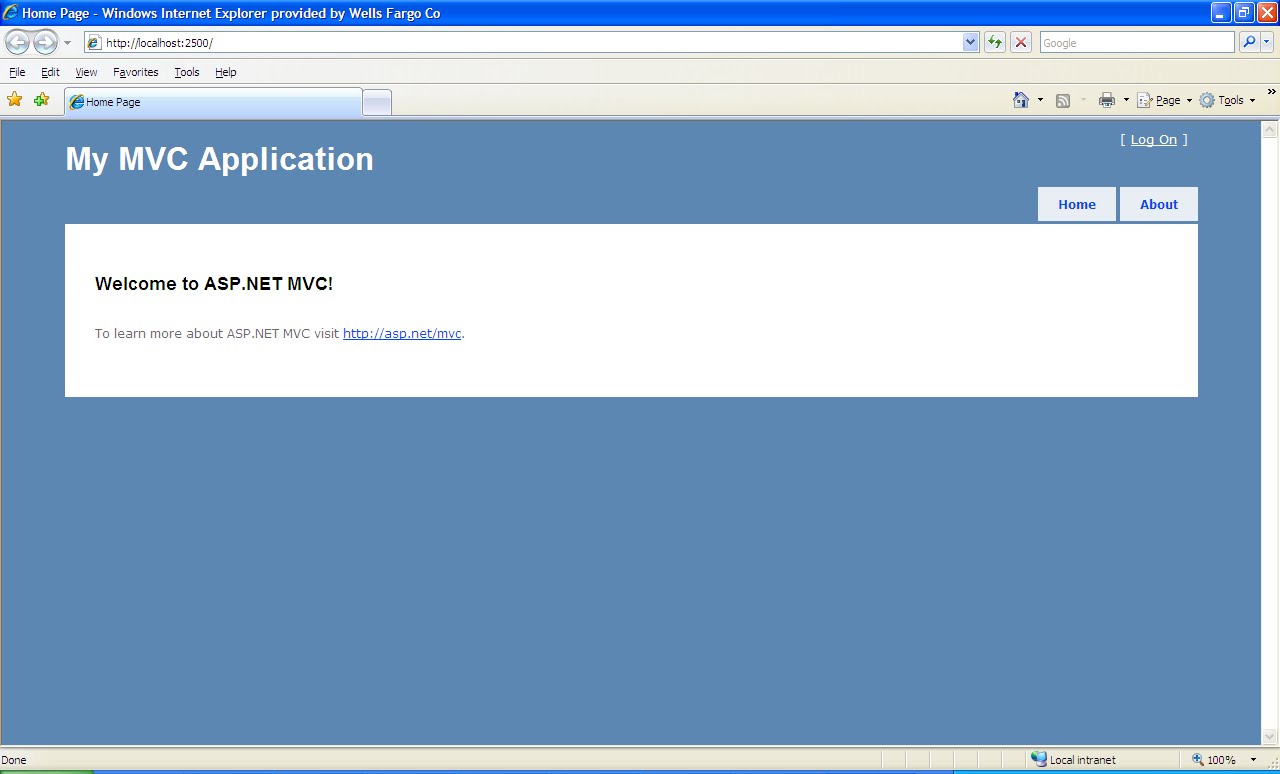Open the Favorites menu
The width and height of the screenshot is (1280, 774).
tap(135, 72)
